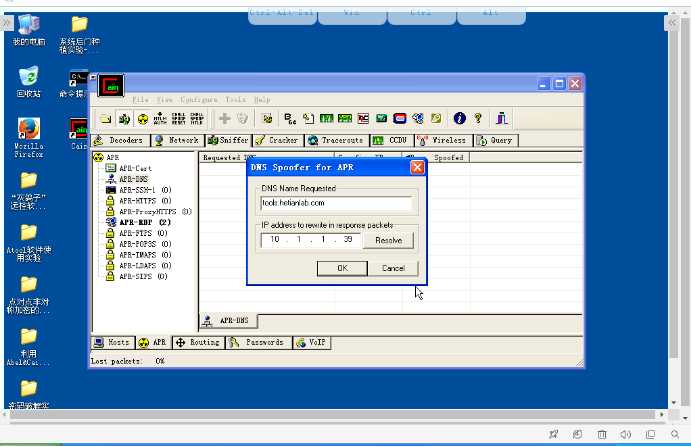This screenshot has width=691, height=447.
Task: Open the VoIP bottom tab
Action: click(x=312, y=343)
